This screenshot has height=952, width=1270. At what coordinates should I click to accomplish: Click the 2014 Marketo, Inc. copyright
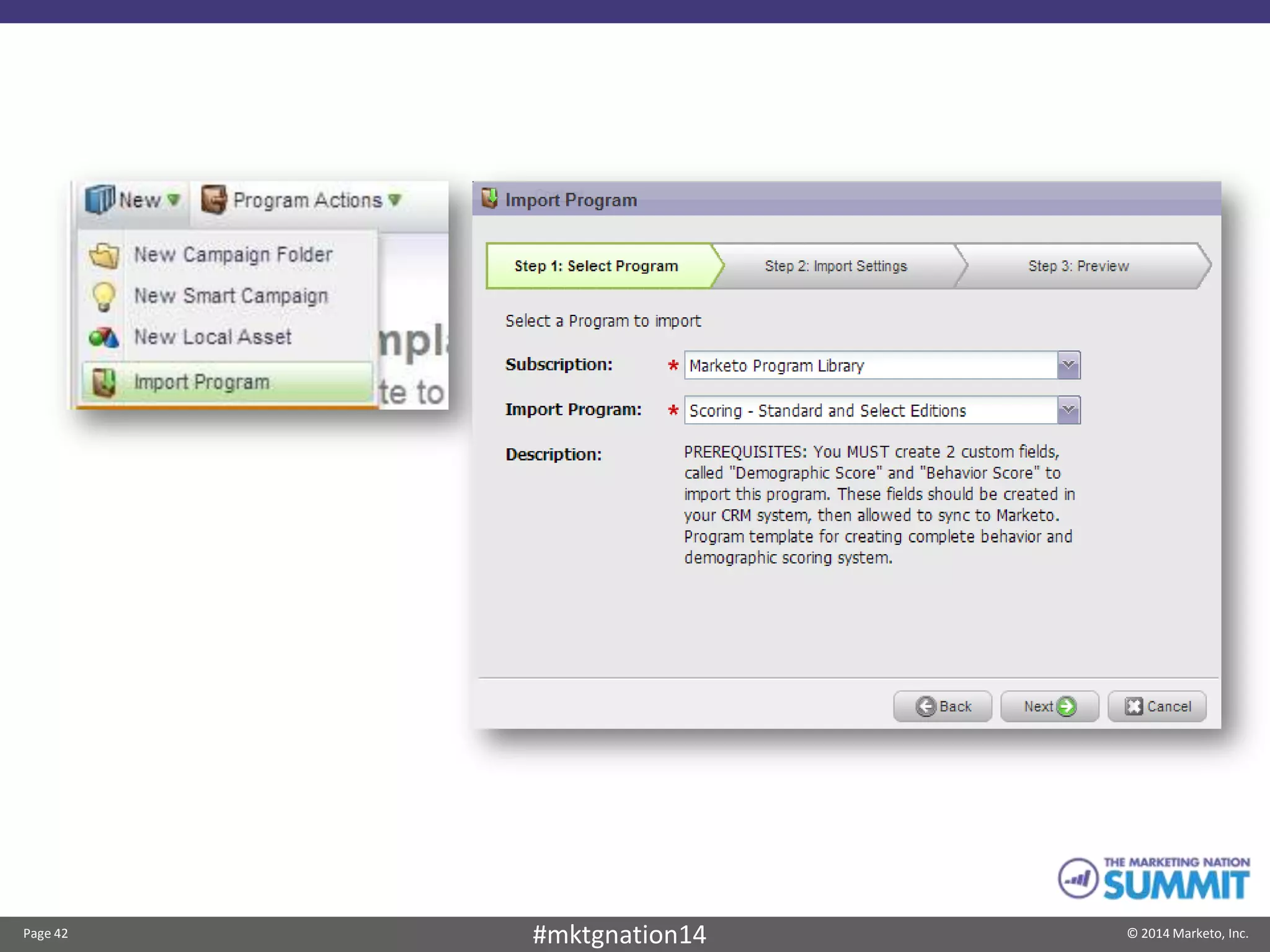(1188, 933)
